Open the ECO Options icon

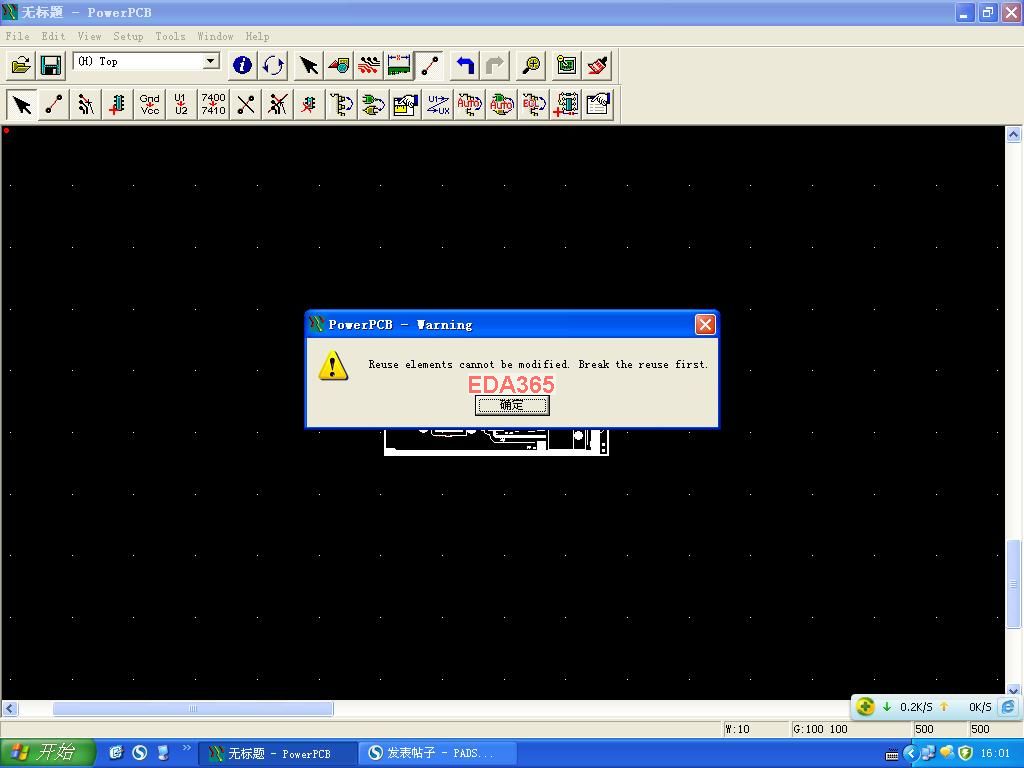[597, 104]
